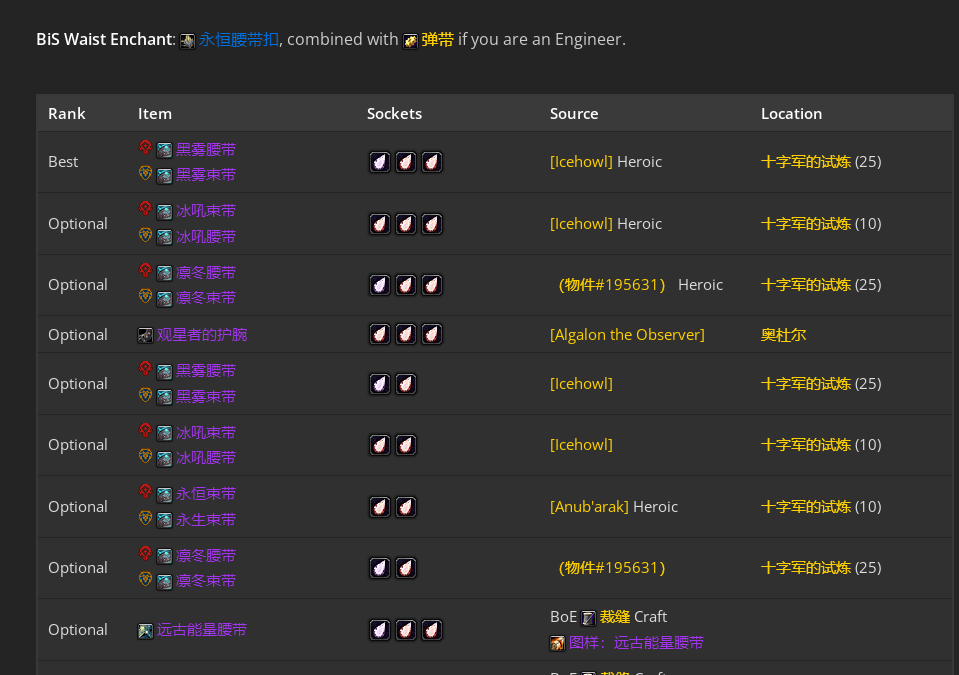Click BoE text in the 远古能量腰带 row
Viewport: 959px width, 675px height.
tap(563, 617)
